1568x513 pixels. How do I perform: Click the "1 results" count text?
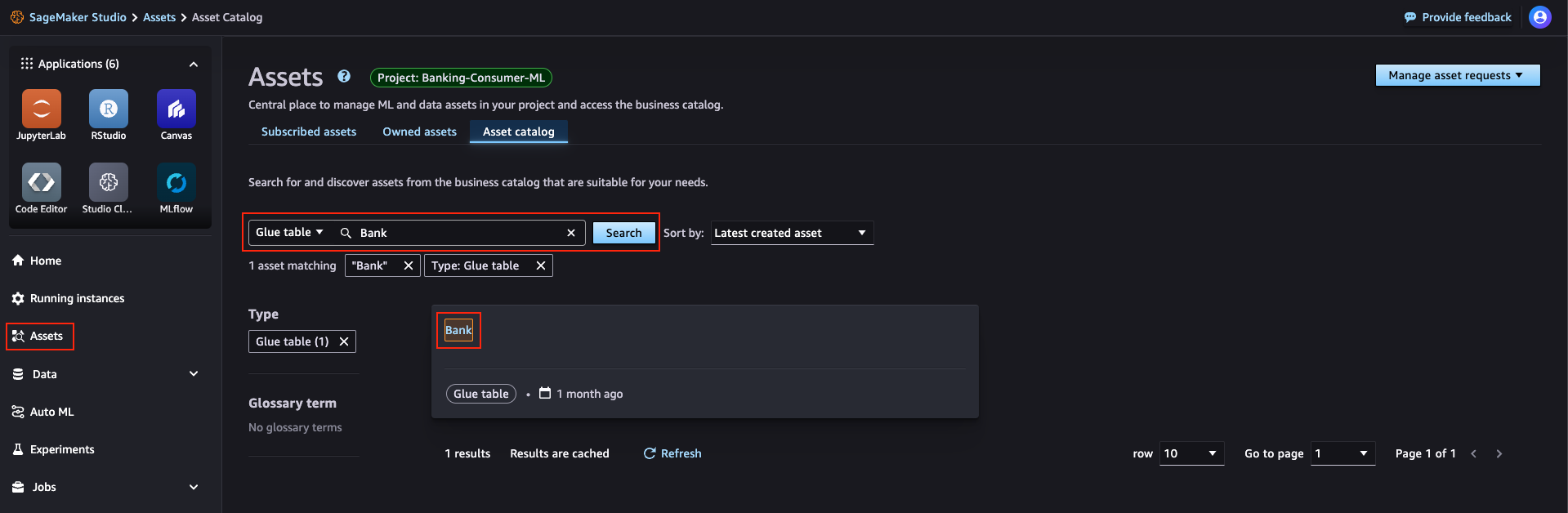click(467, 453)
